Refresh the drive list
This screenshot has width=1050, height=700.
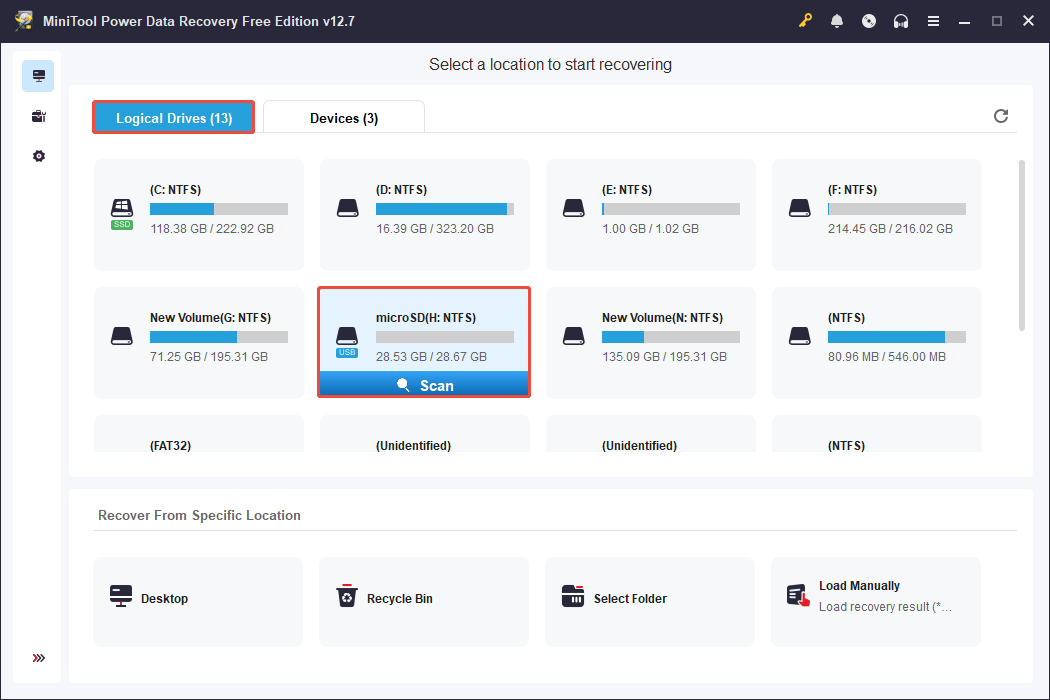pyautogui.click(x=1001, y=116)
